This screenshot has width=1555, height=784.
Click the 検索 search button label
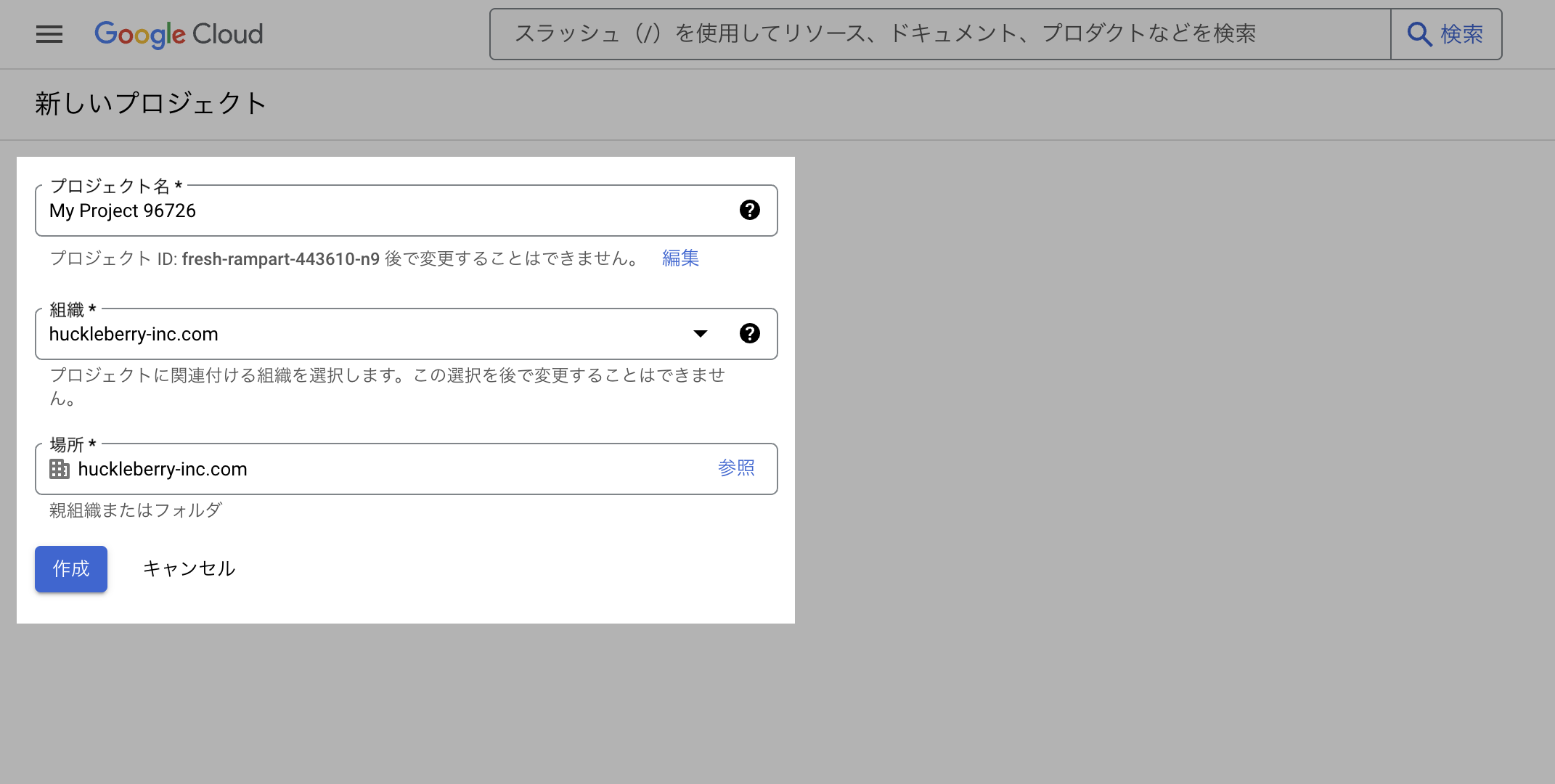[x=1461, y=34]
